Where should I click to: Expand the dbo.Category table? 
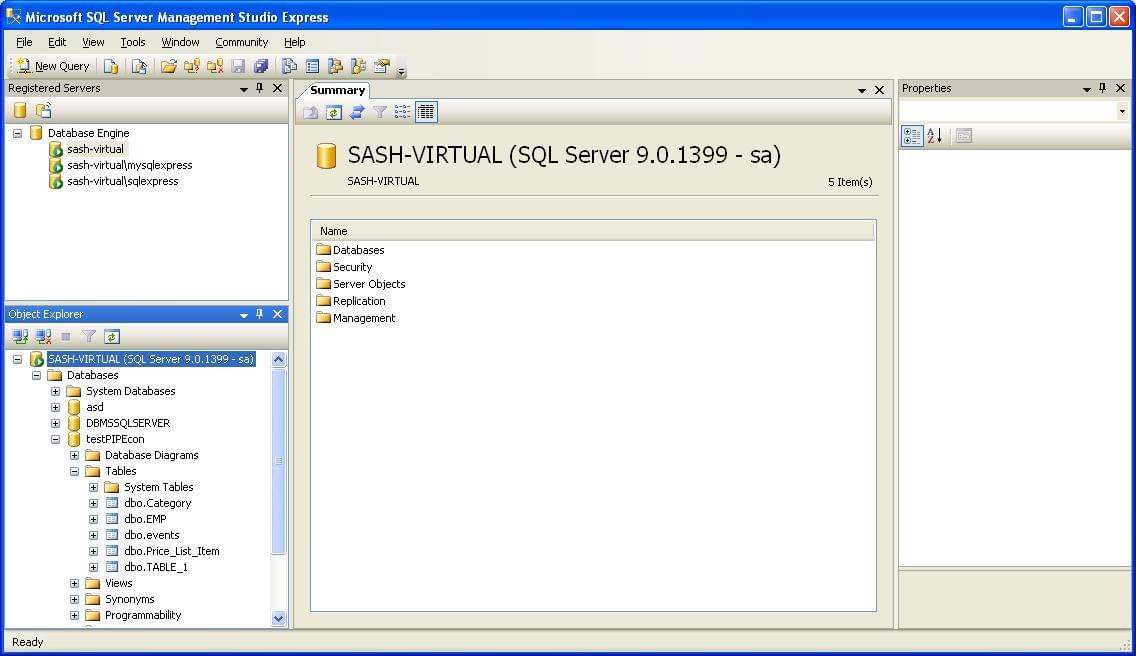coord(93,503)
